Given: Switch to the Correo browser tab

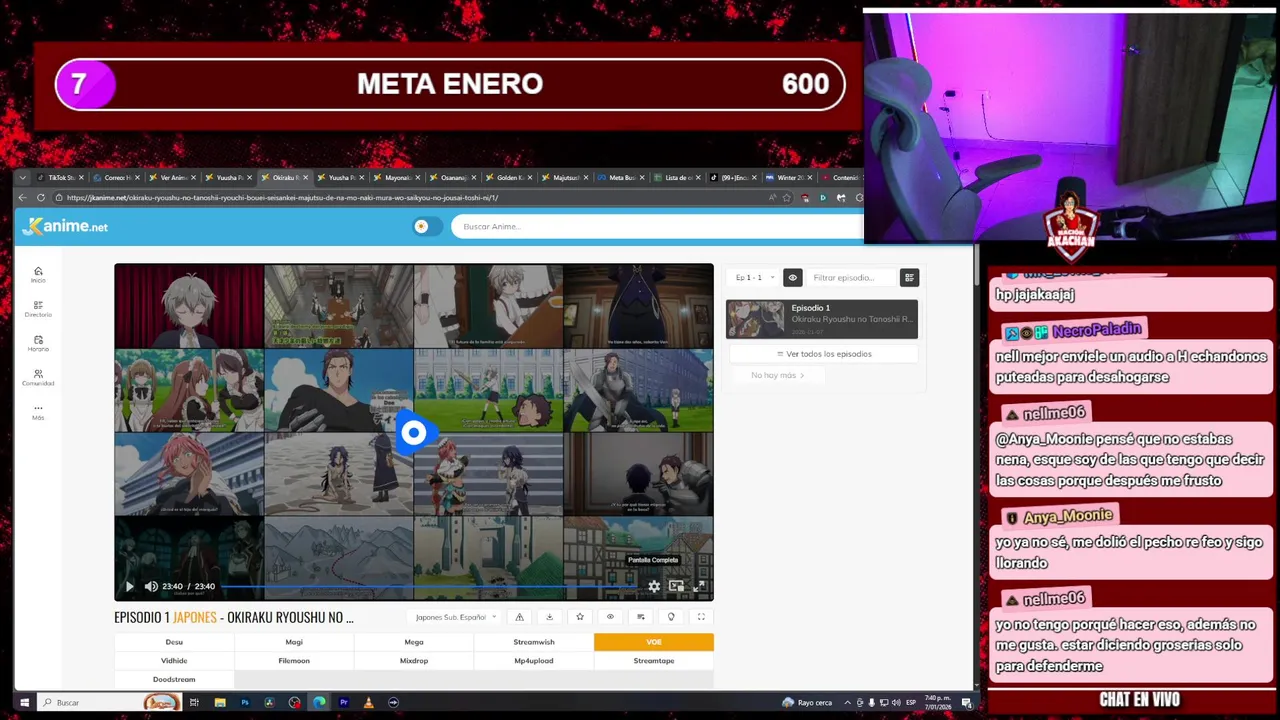Looking at the screenshot, I should (x=117, y=177).
